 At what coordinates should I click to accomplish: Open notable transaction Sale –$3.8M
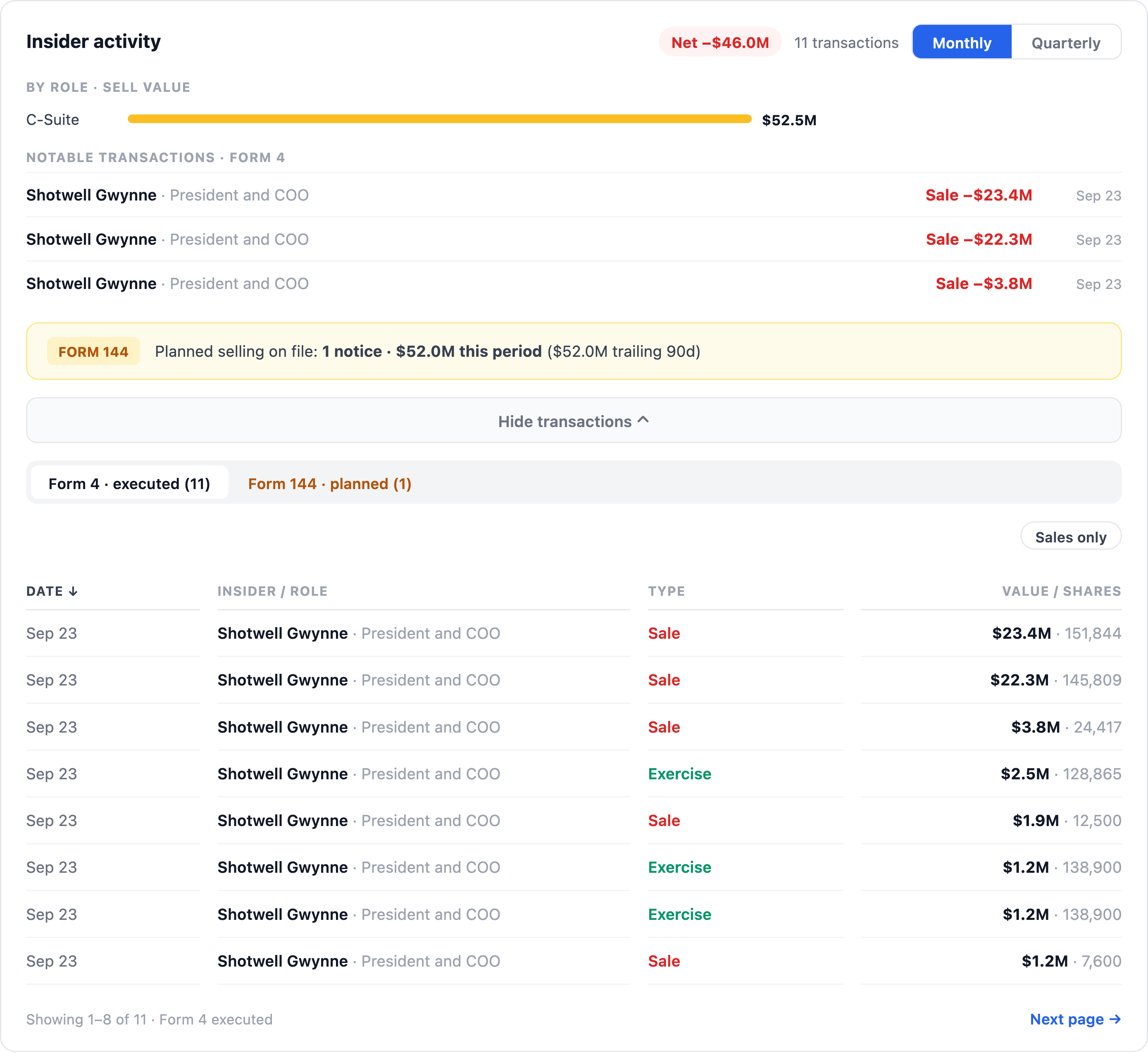pos(574,283)
